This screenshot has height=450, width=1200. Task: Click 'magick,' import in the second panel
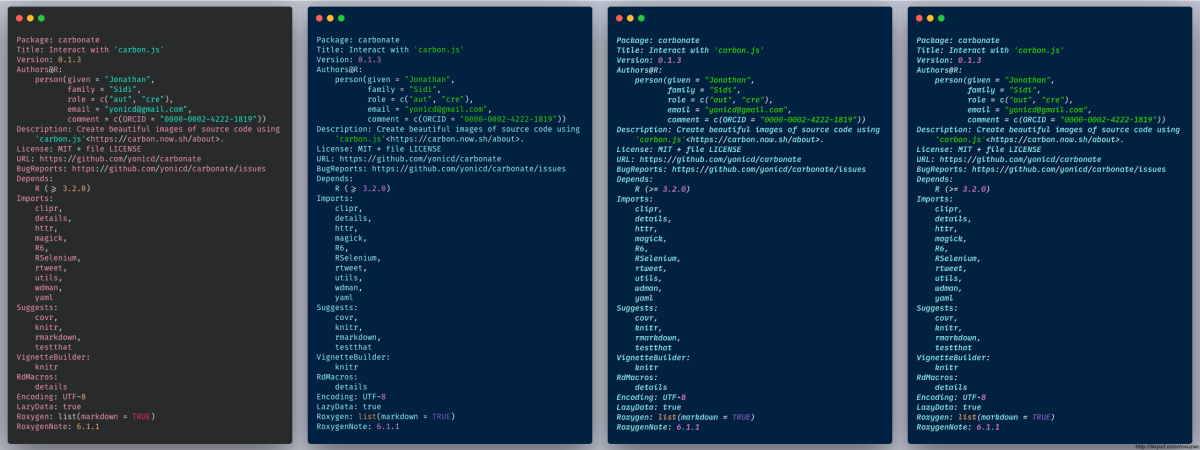click(351, 238)
